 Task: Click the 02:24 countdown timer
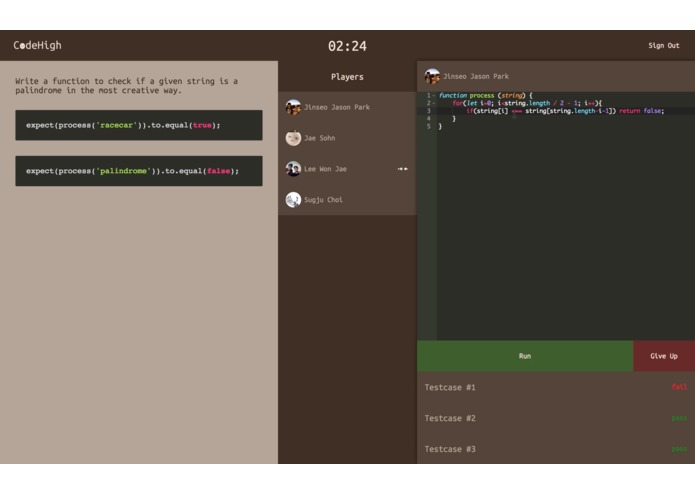coord(347,46)
